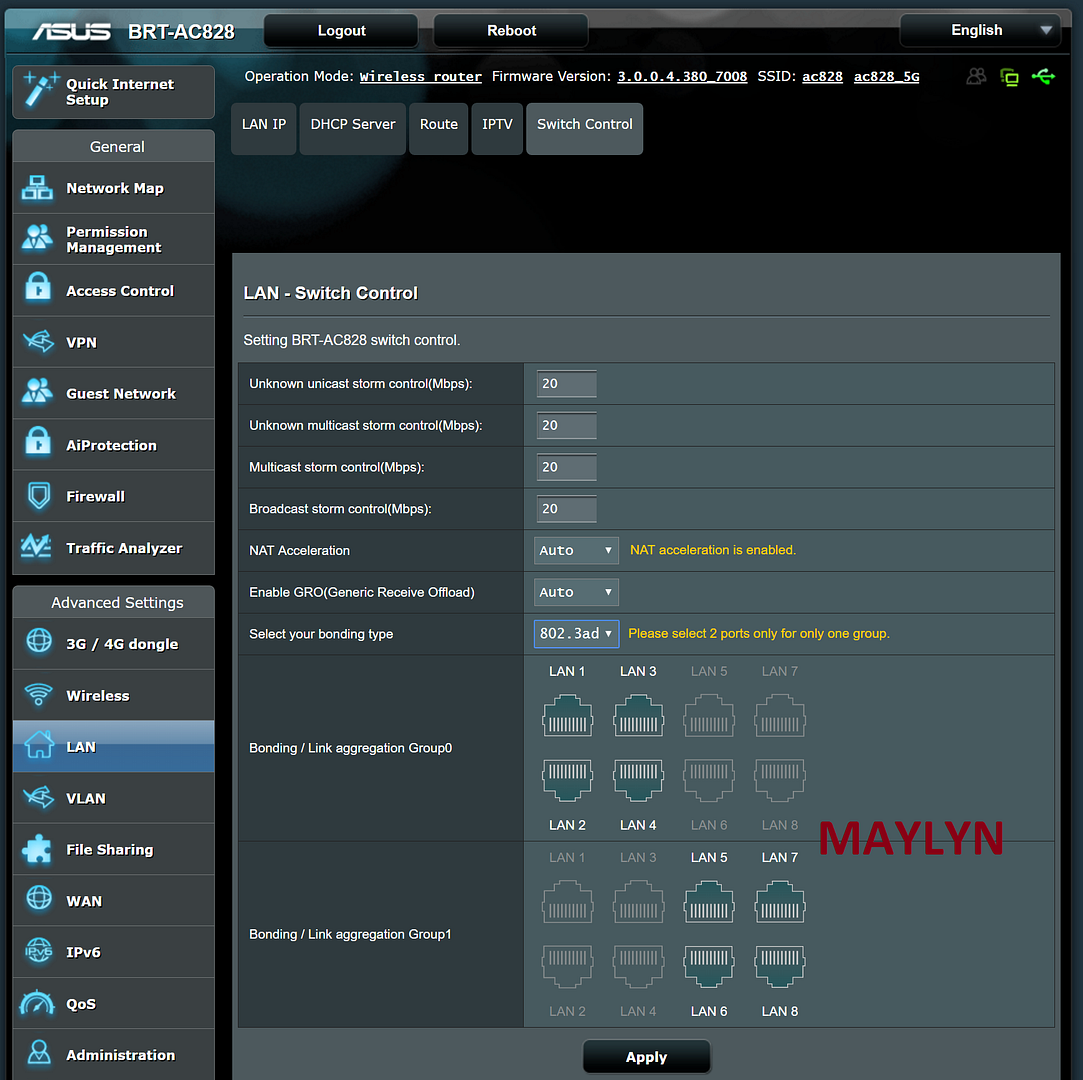This screenshot has width=1083, height=1080.
Task: Open Traffic Analyzer chart icon
Action: click(36, 546)
